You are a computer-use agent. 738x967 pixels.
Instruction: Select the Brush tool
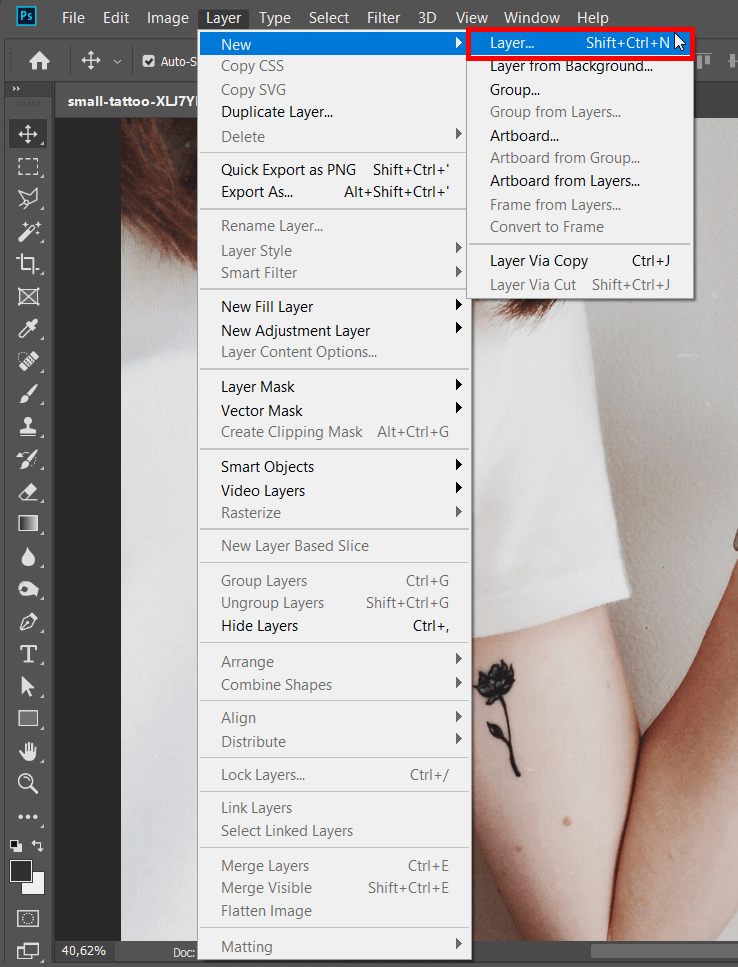28,394
